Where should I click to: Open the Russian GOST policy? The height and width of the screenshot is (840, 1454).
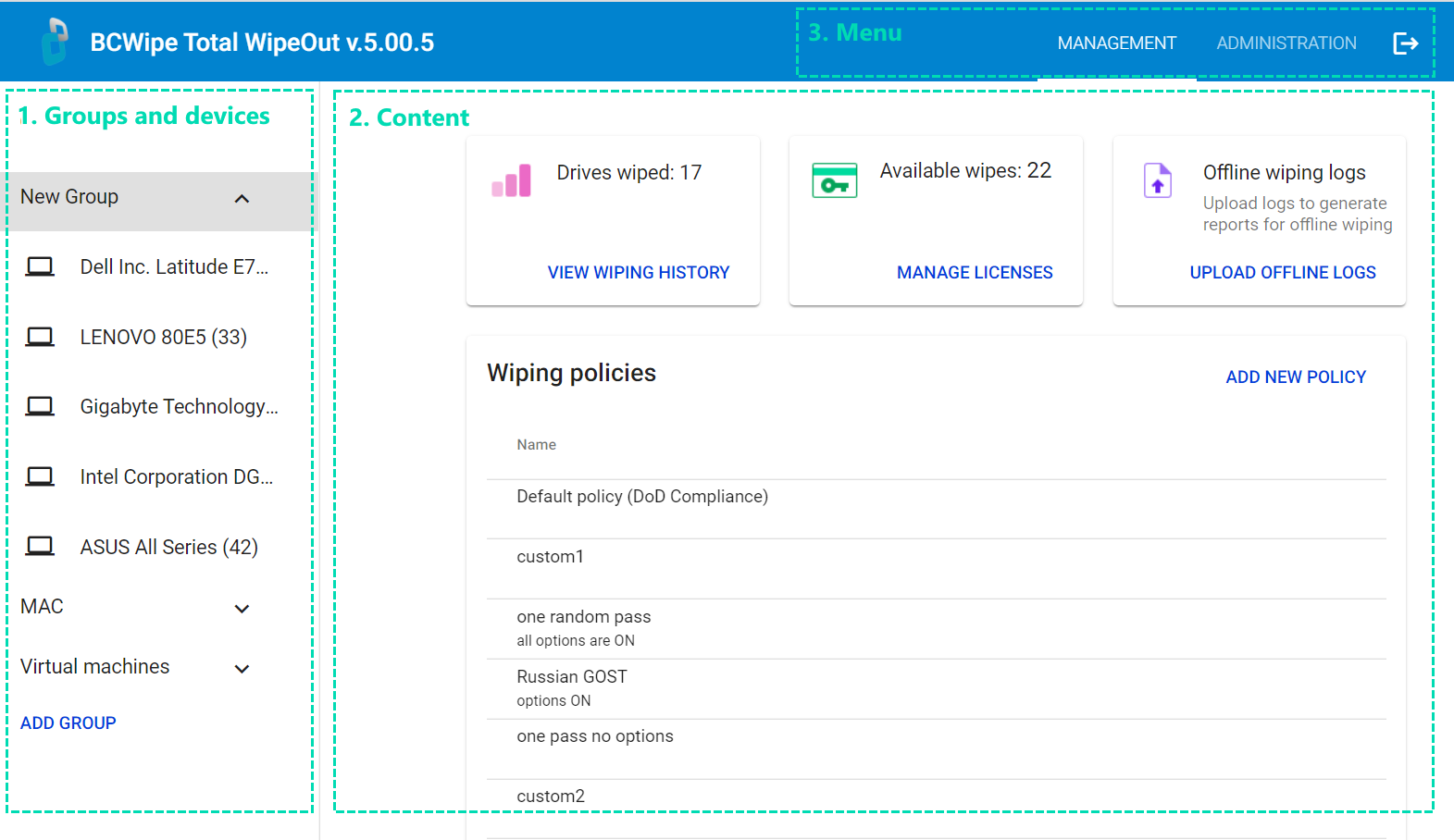click(x=937, y=689)
